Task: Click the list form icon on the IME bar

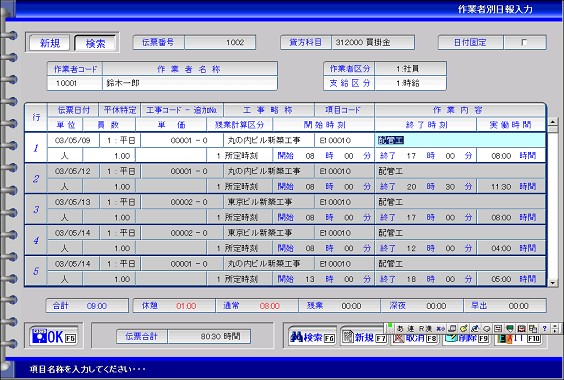Action: [498, 329]
